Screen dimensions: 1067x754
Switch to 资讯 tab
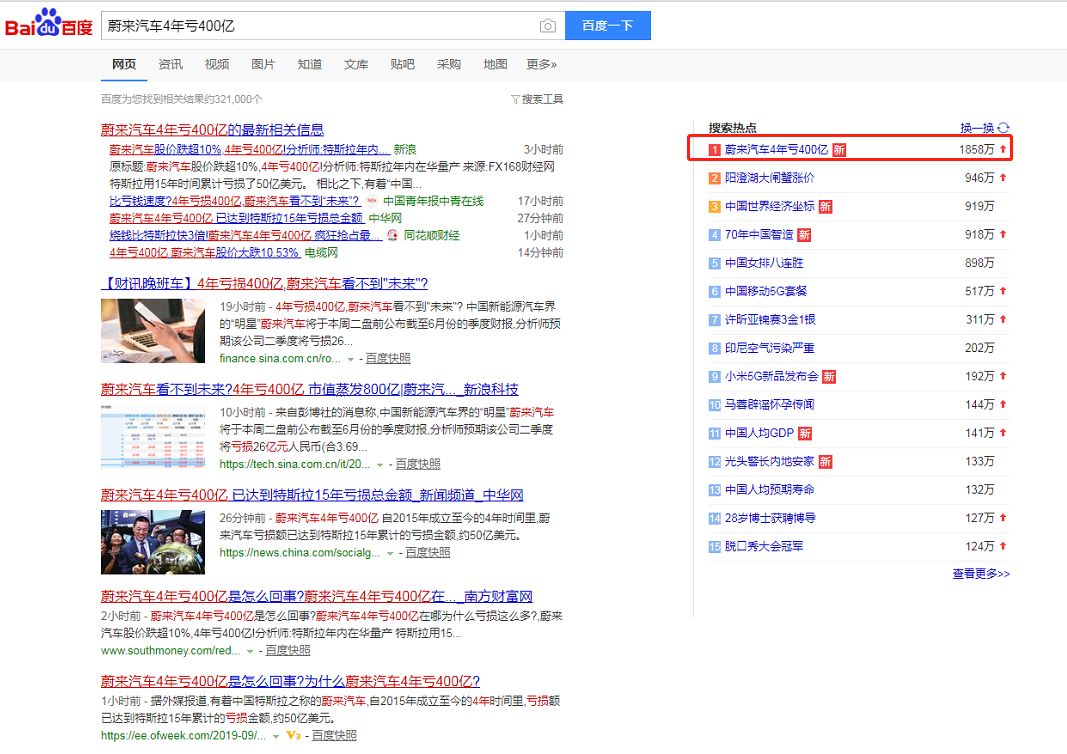click(170, 64)
